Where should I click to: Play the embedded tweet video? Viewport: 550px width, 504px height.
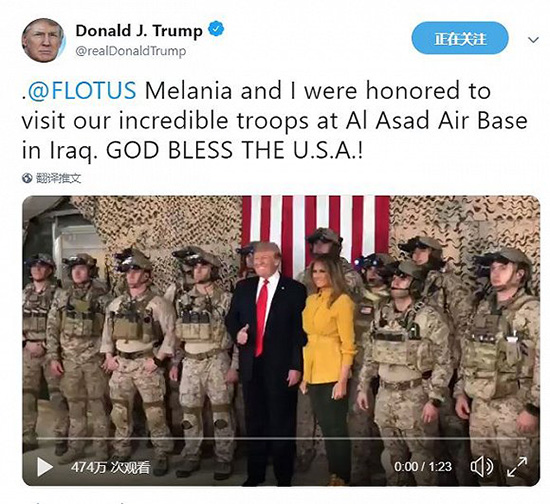45,467
